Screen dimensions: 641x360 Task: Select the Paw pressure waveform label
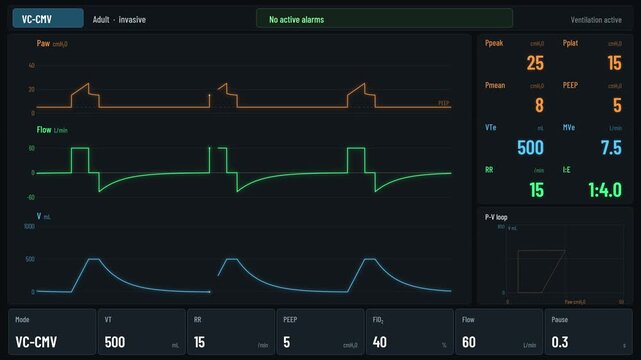coord(43,43)
